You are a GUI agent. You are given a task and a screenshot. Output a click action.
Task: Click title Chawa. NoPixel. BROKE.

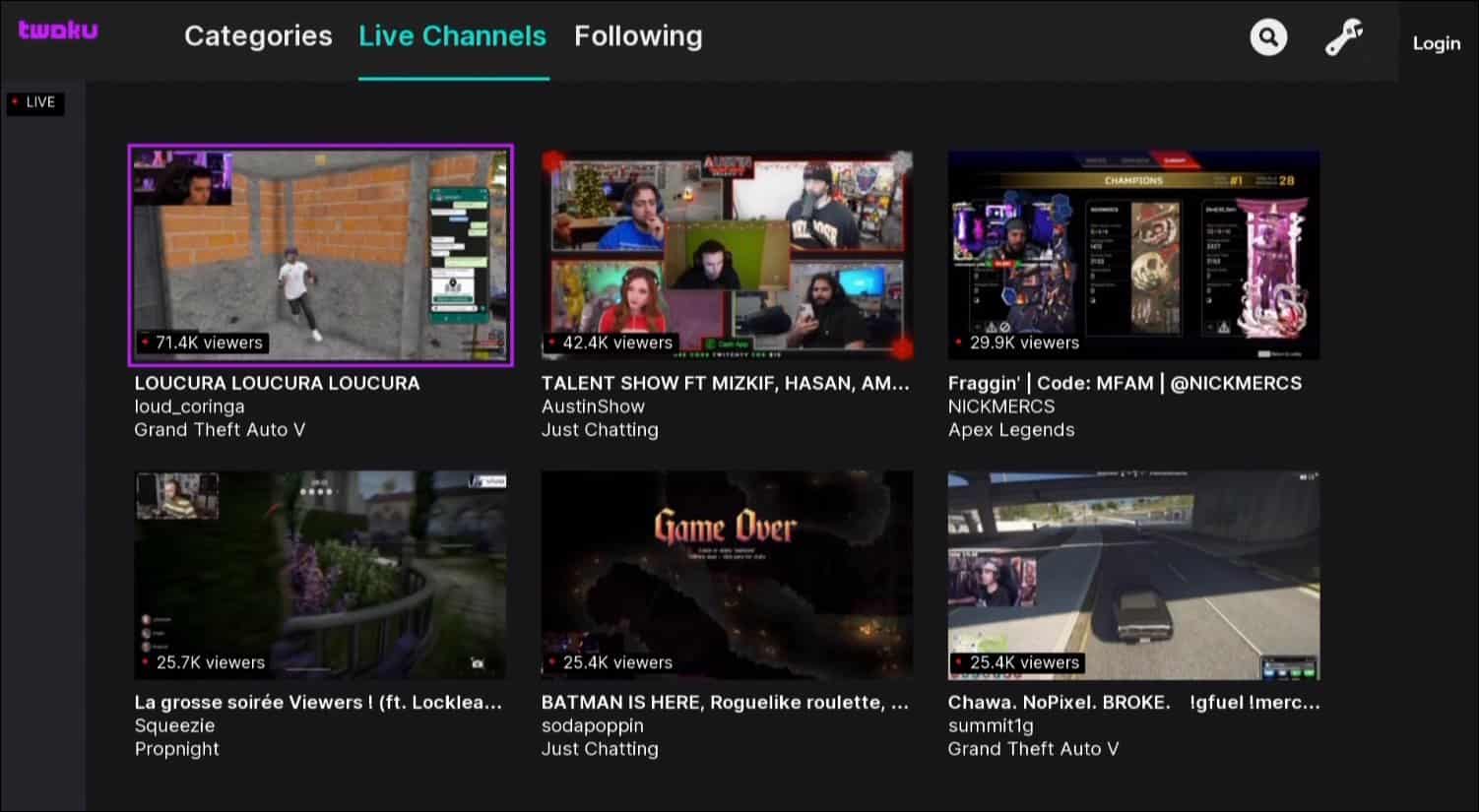coord(1133,703)
